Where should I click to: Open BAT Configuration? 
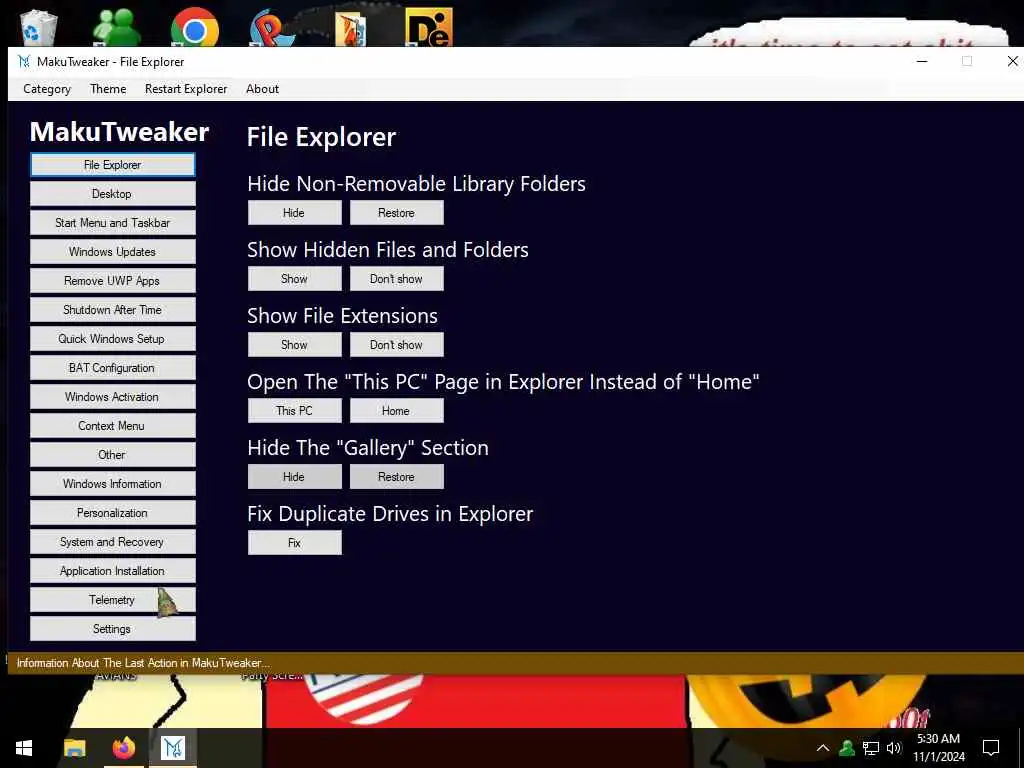pyautogui.click(x=112, y=368)
